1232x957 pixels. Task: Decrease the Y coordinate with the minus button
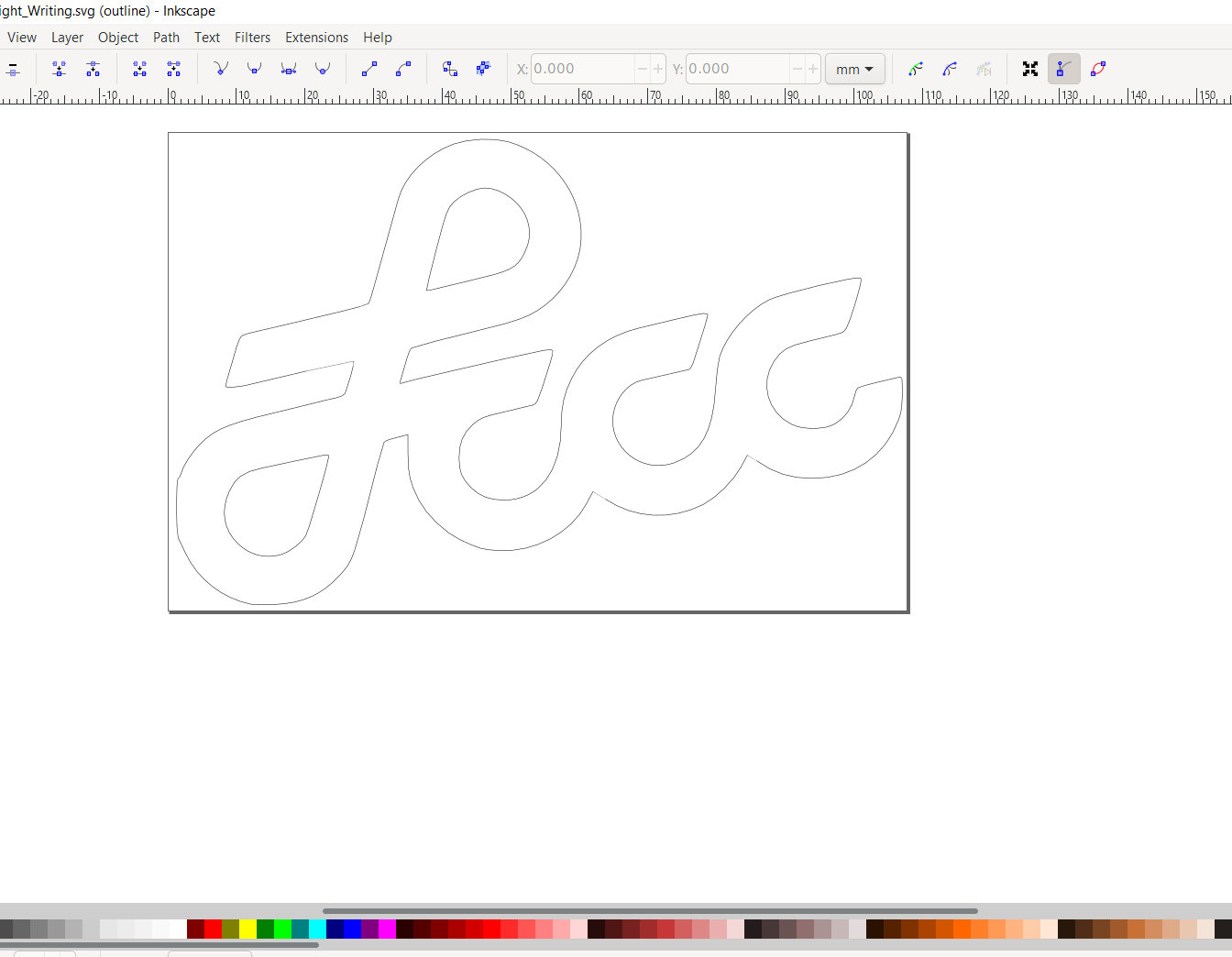(x=796, y=69)
